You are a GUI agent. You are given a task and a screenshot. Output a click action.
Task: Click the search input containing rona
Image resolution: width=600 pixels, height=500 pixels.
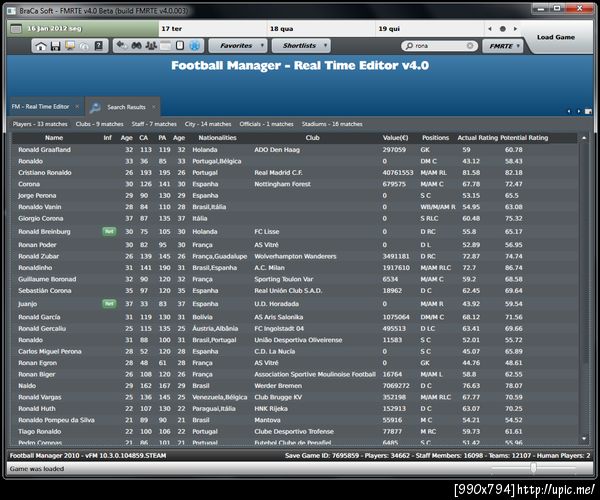tap(439, 46)
